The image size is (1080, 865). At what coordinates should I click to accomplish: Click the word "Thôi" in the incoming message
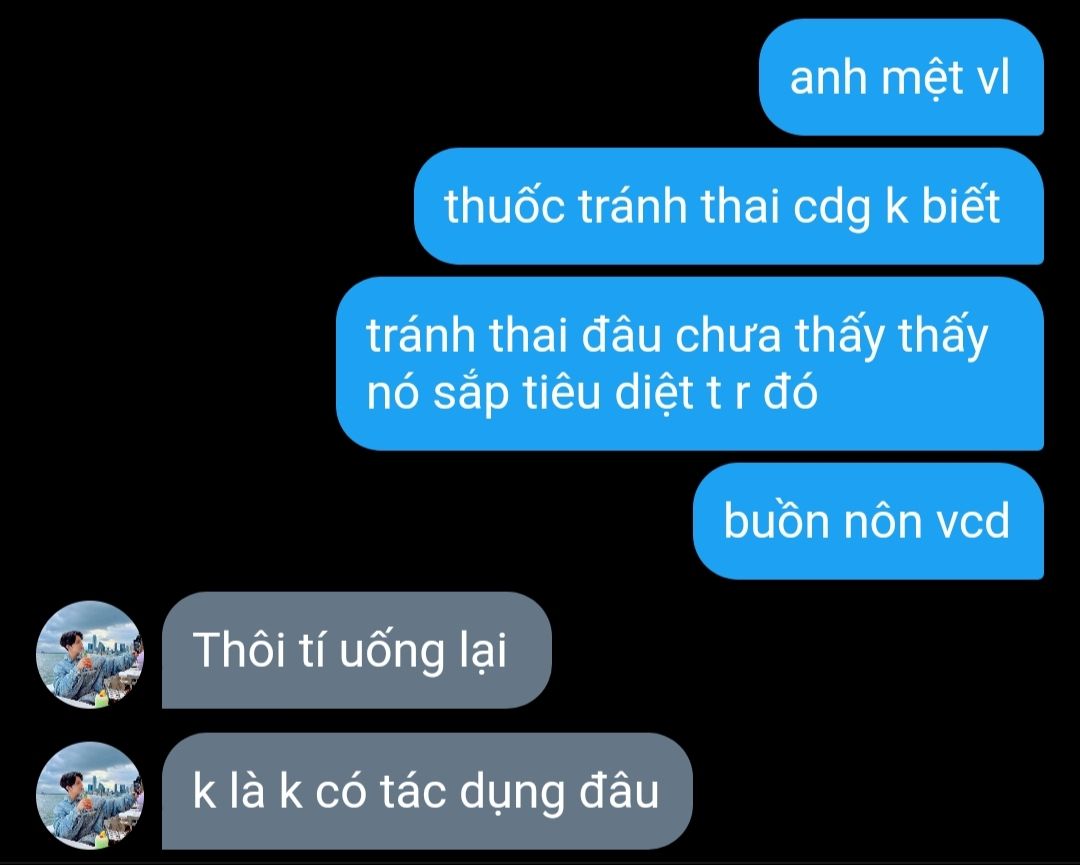click(239, 649)
